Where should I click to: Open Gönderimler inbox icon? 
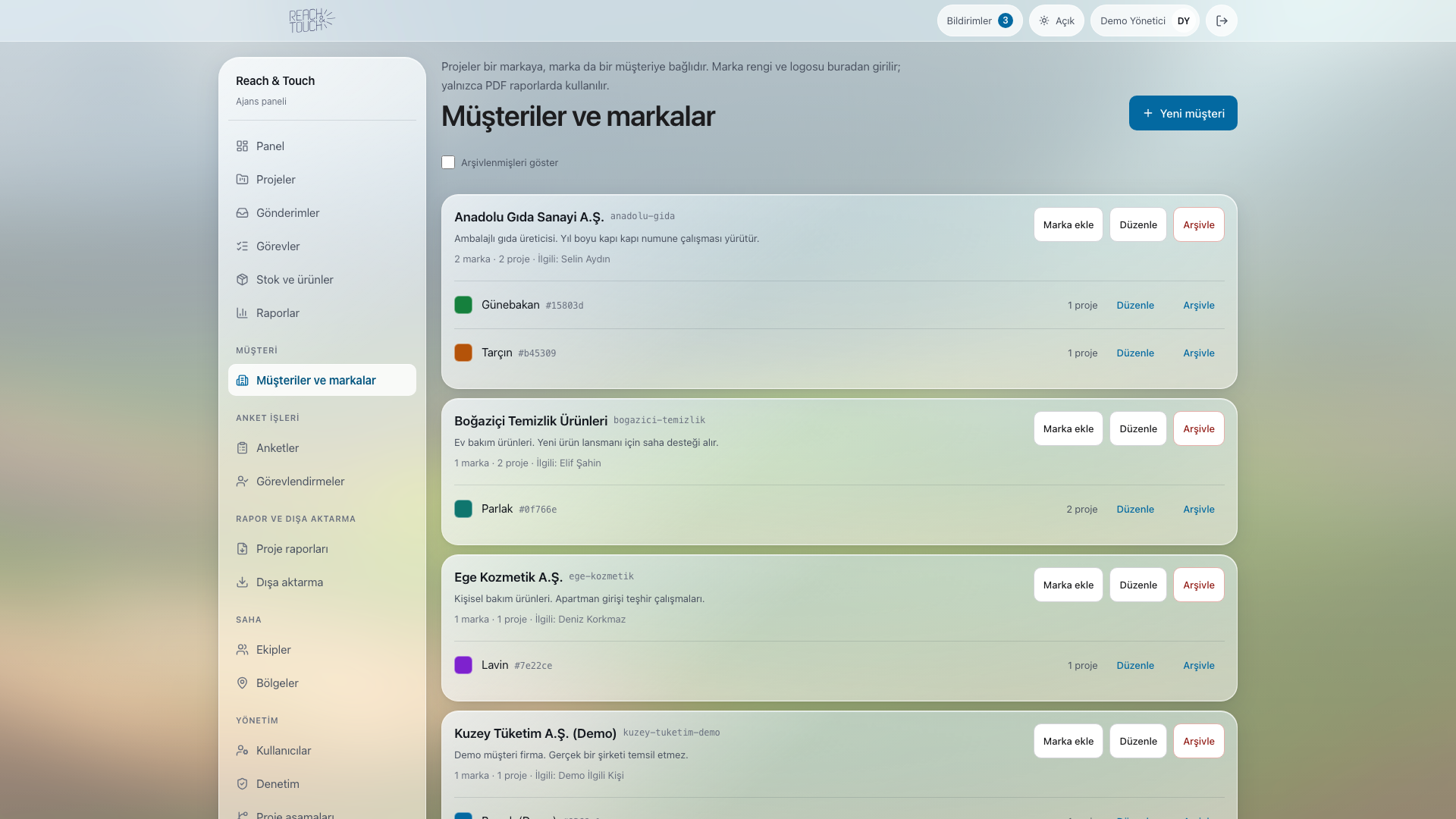pos(242,213)
